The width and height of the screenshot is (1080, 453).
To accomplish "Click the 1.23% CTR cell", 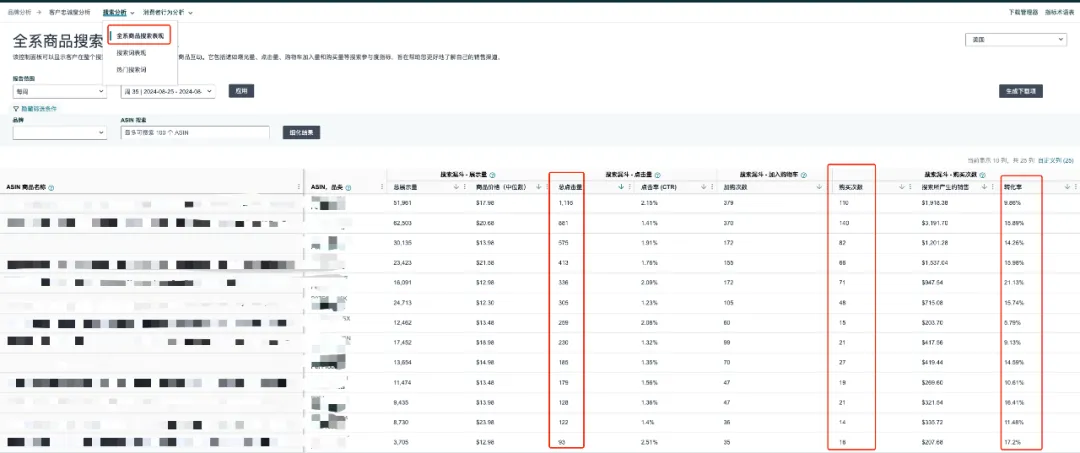I will [648, 302].
